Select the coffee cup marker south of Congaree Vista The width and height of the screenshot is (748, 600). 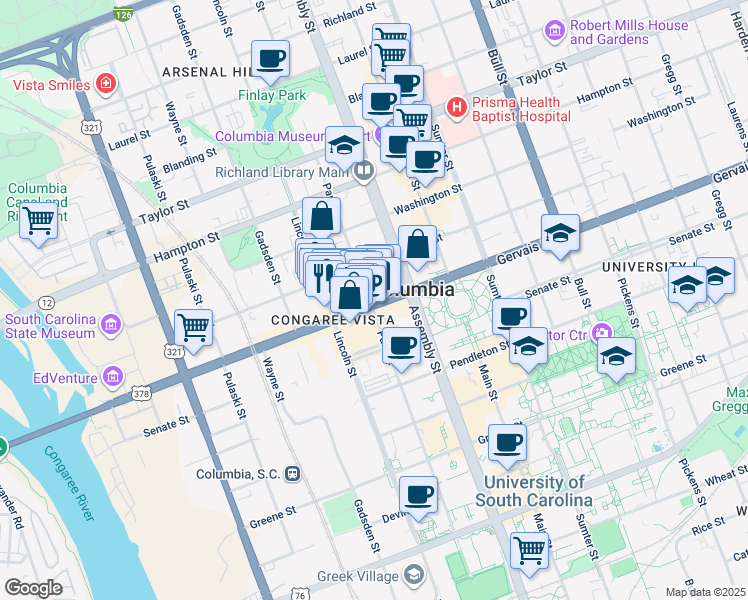(401, 346)
